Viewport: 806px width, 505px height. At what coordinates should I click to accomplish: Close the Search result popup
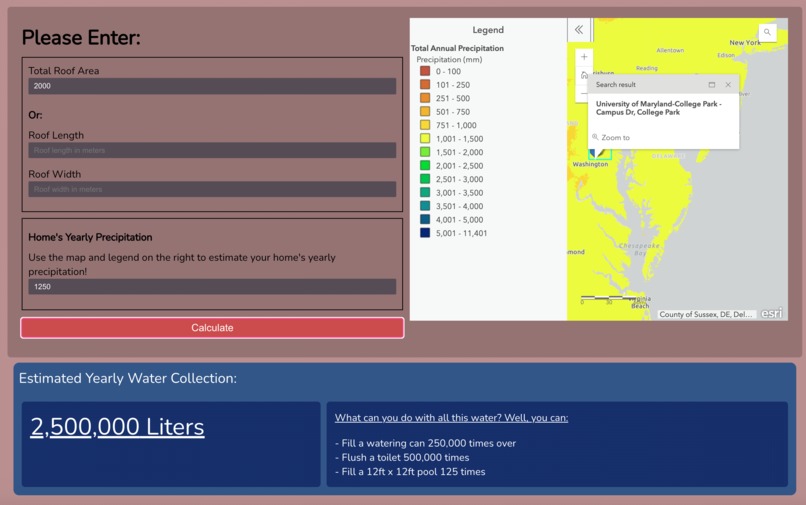(x=728, y=85)
